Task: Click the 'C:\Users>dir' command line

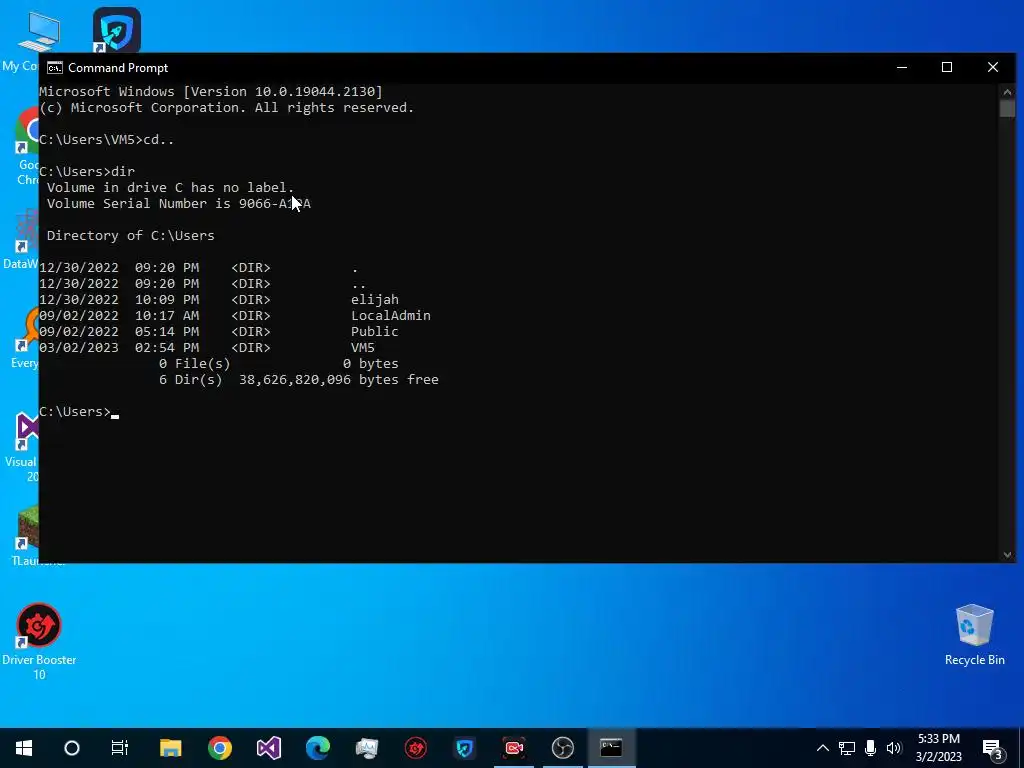Action: point(87,172)
